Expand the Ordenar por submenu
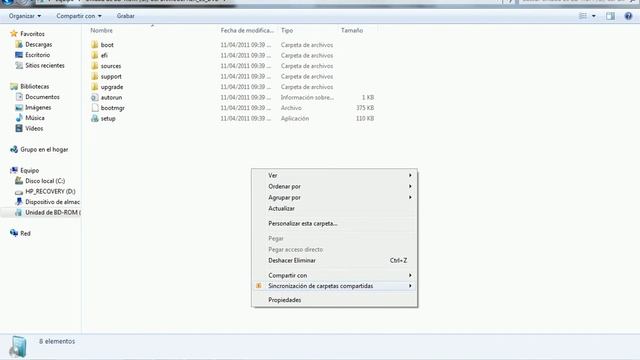This screenshot has height=360, width=640. point(334,186)
